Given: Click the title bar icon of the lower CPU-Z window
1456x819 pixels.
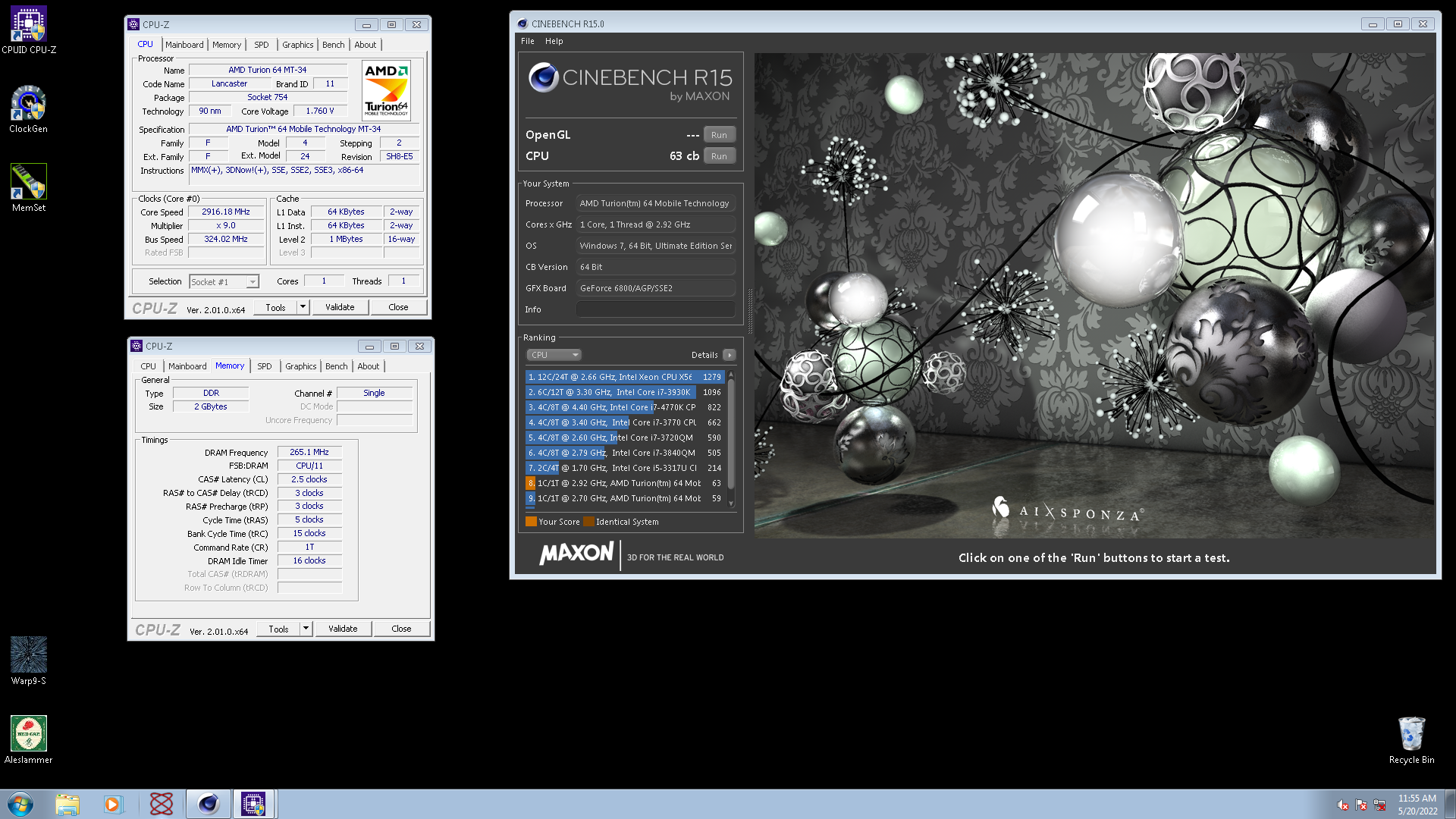Looking at the screenshot, I should pos(136,346).
